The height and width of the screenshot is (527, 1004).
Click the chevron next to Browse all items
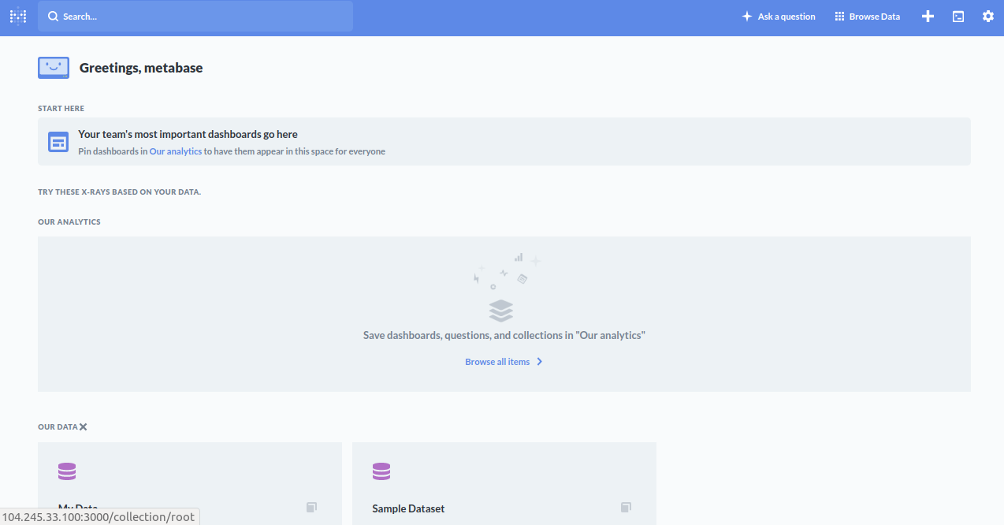[539, 362]
